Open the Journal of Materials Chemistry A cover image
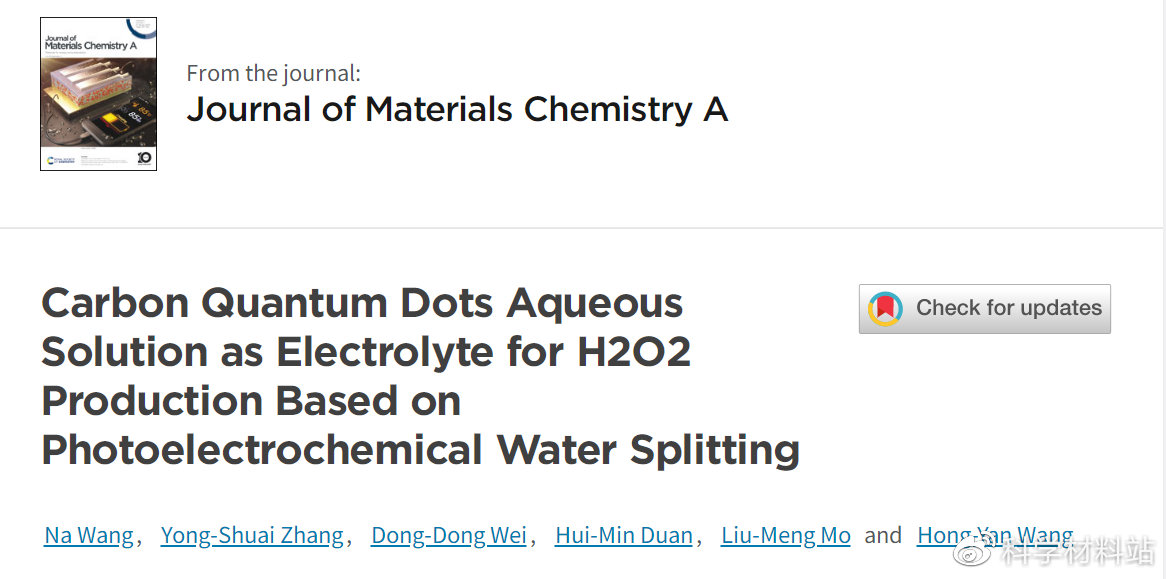Image resolution: width=1166 pixels, height=579 pixels. click(98, 92)
